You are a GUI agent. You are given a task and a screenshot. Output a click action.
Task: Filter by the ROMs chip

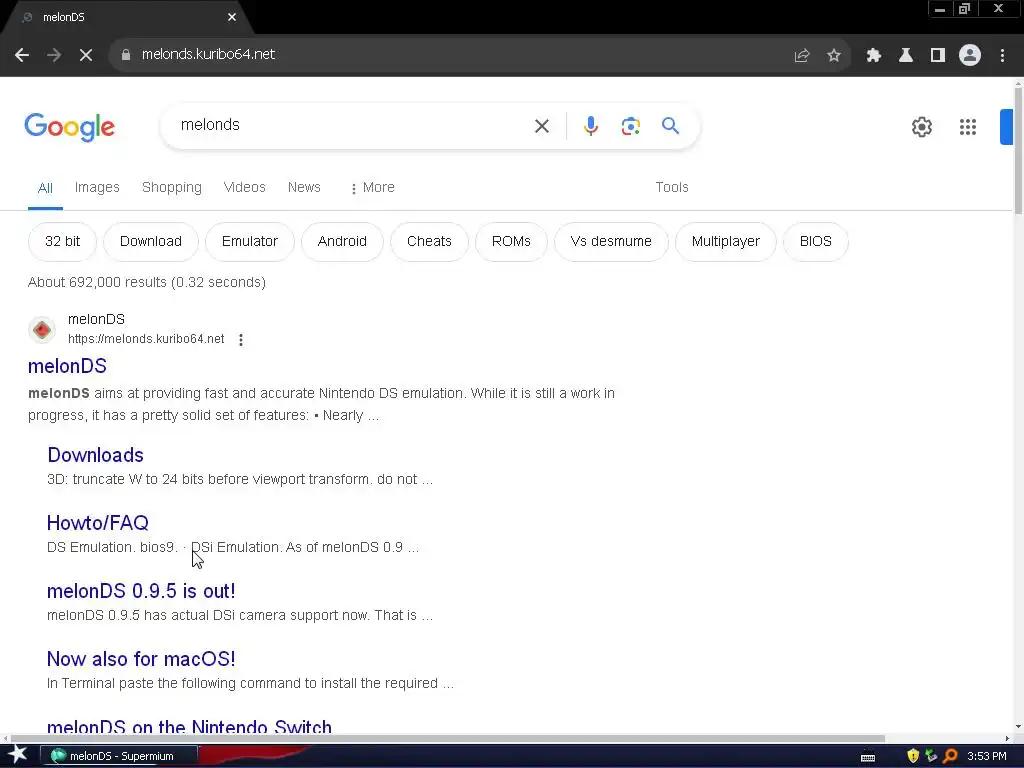click(x=511, y=242)
